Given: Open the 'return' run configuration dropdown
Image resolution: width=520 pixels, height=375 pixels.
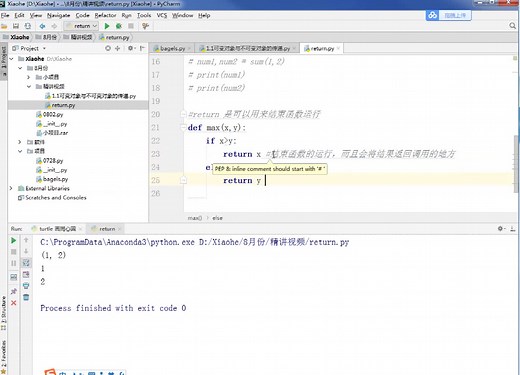Looking at the screenshot, I should coord(81,26).
